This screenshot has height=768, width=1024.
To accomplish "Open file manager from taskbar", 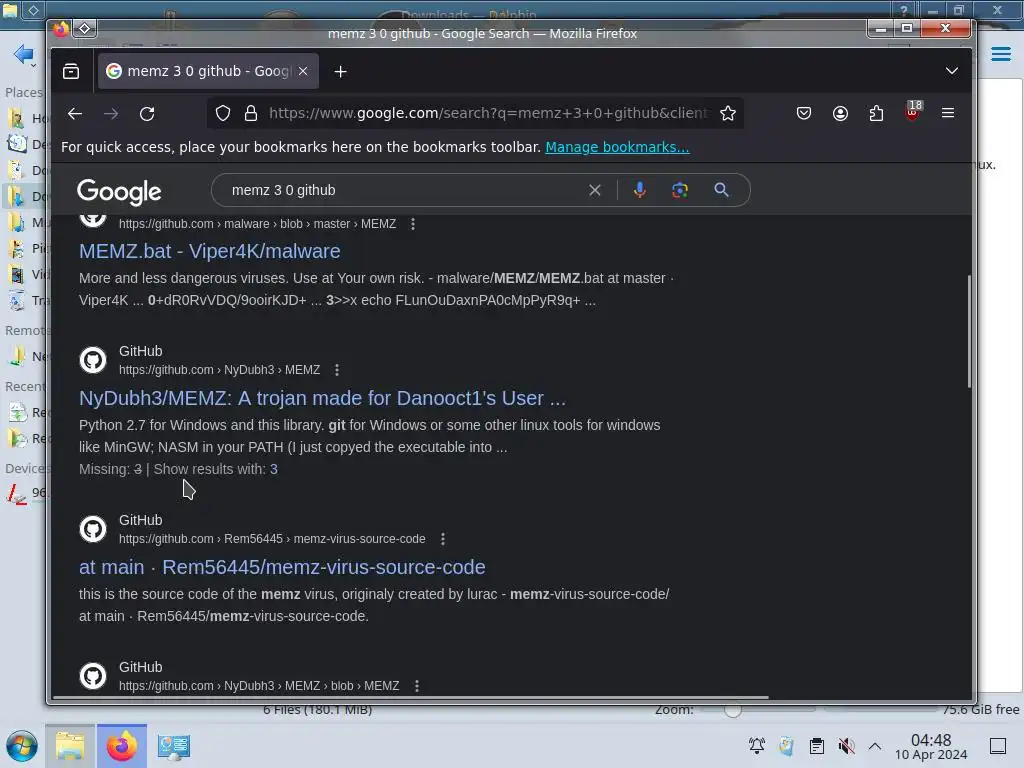I will [x=70, y=746].
